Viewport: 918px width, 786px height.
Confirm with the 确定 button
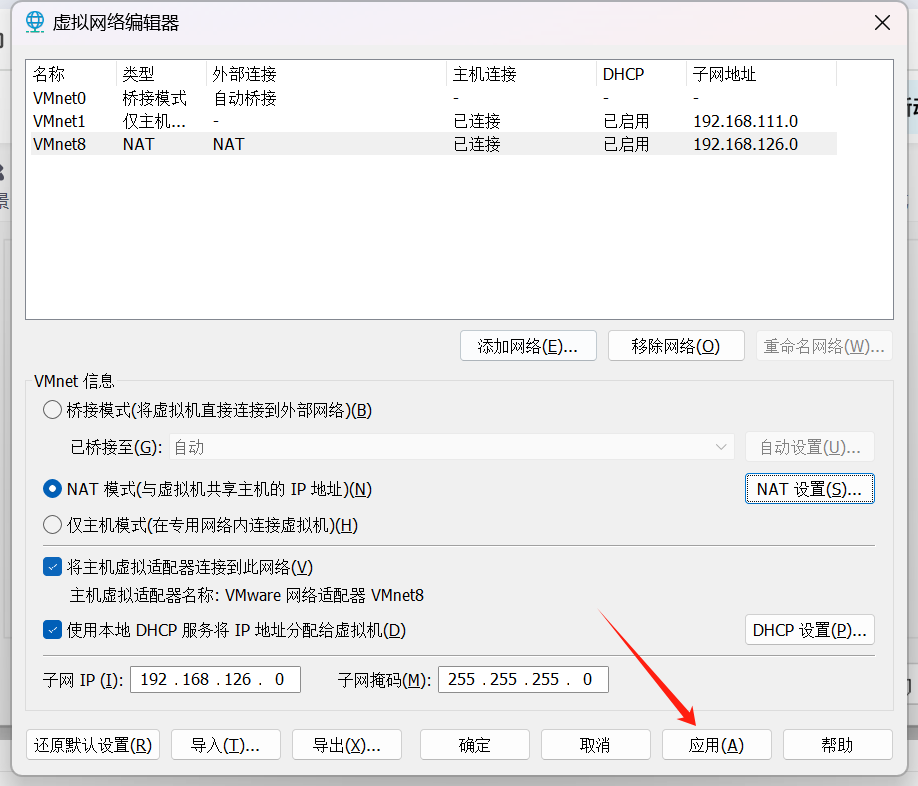tap(475, 744)
